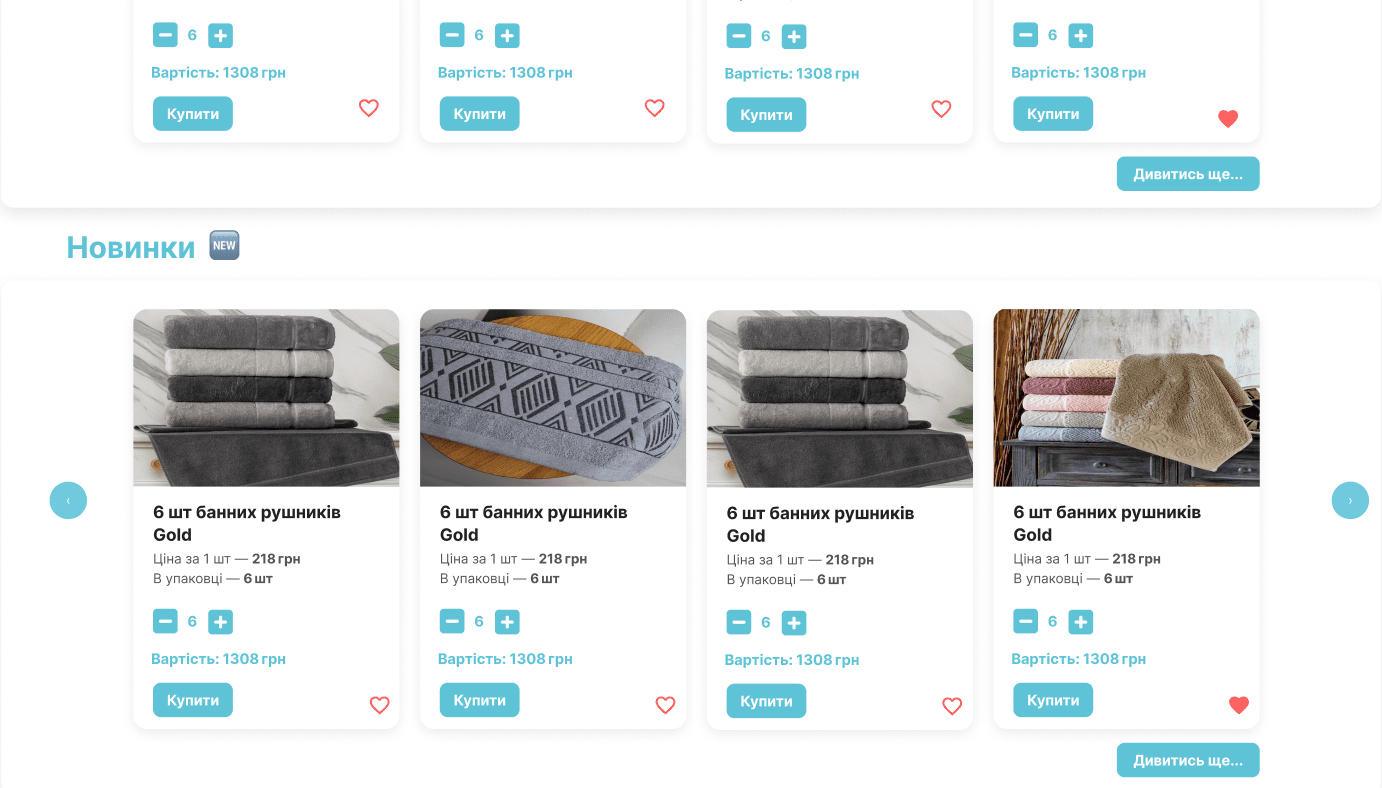Screen dimensions: 1382x788
Task: Click Дивитись ще under Новинки section
Action: (1187, 759)
